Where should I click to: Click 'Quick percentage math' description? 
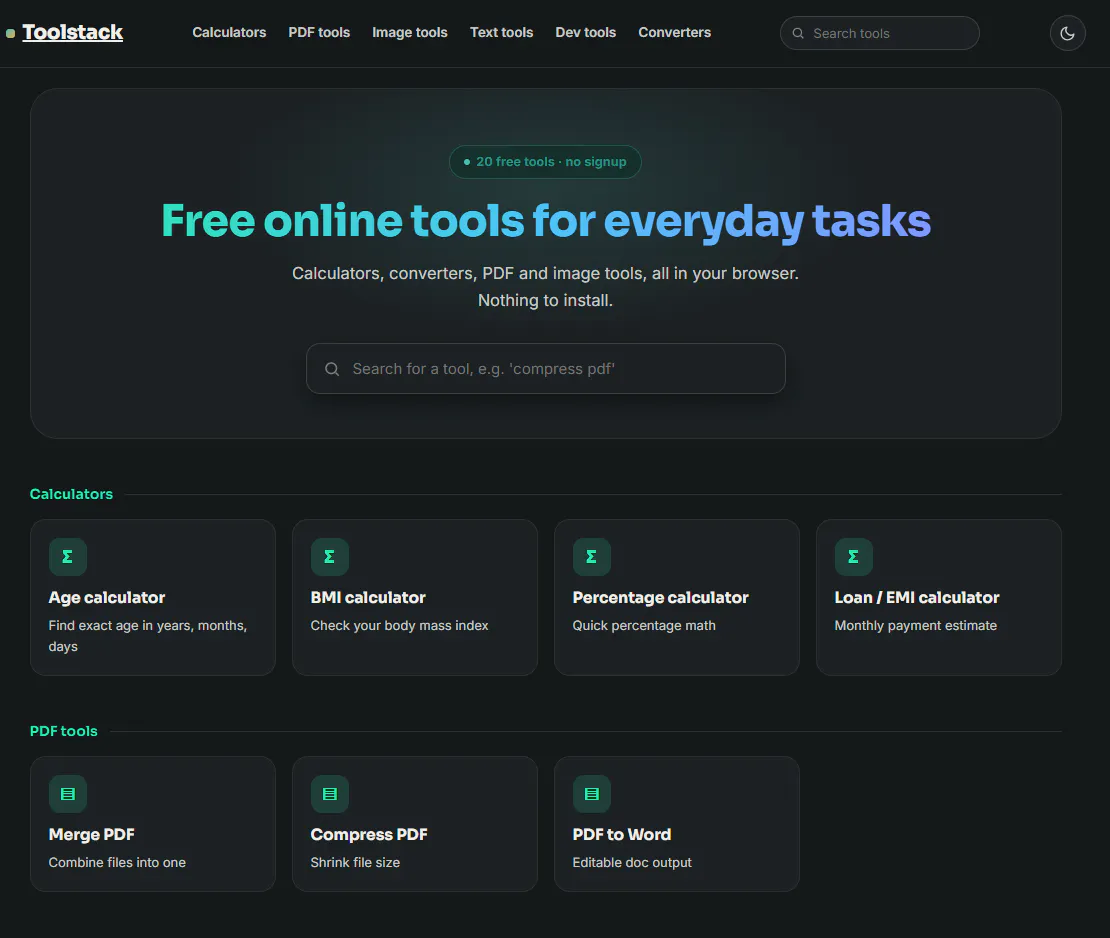coord(644,626)
